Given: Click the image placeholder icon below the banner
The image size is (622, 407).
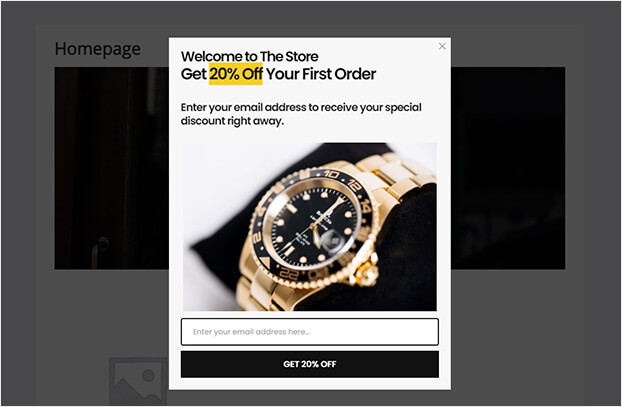Looking at the screenshot, I should [138, 381].
